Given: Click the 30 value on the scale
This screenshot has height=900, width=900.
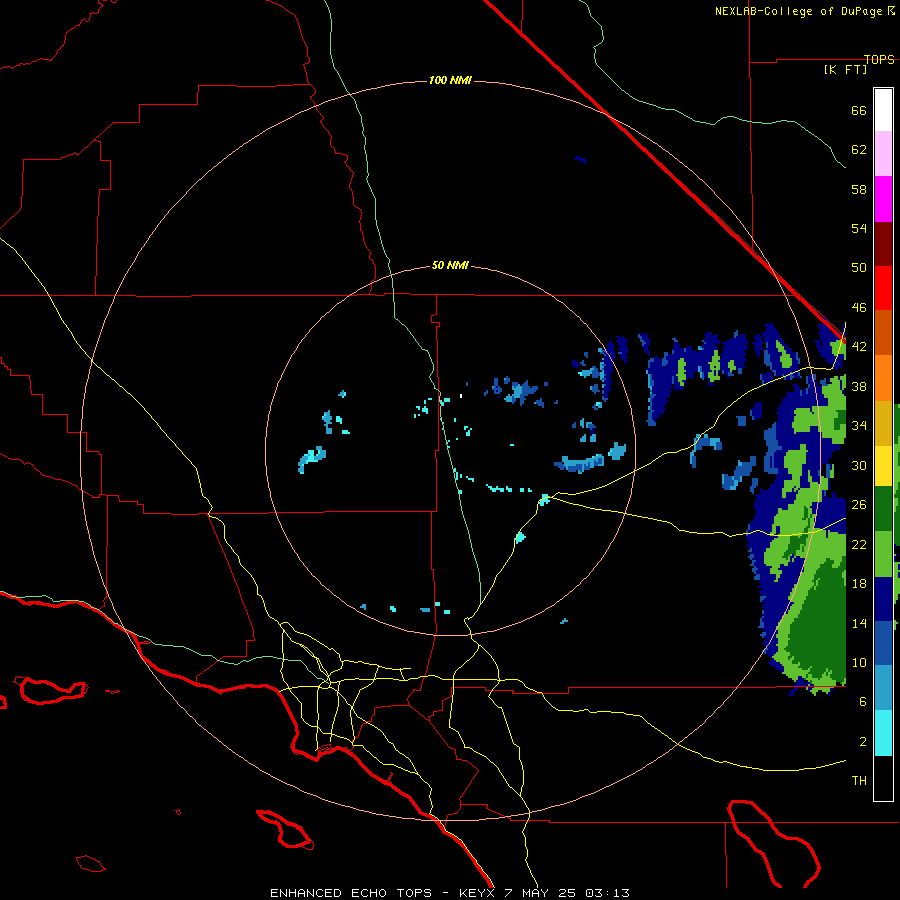Looking at the screenshot, I should click(x=859, y=465).
